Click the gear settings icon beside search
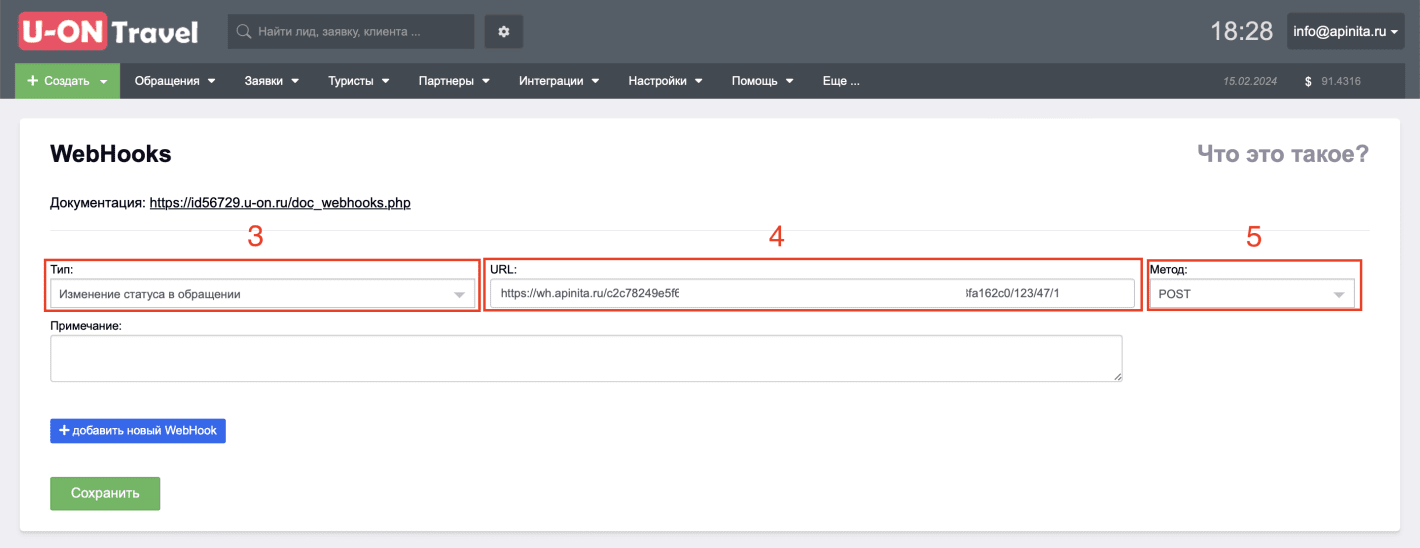Screen dimensions: 1420x548 (504, 32)
